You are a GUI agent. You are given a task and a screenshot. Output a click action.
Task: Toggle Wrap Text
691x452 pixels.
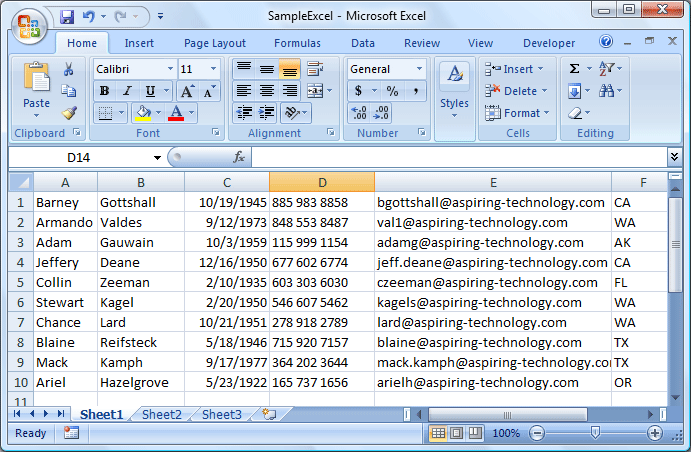pos(315,69)
